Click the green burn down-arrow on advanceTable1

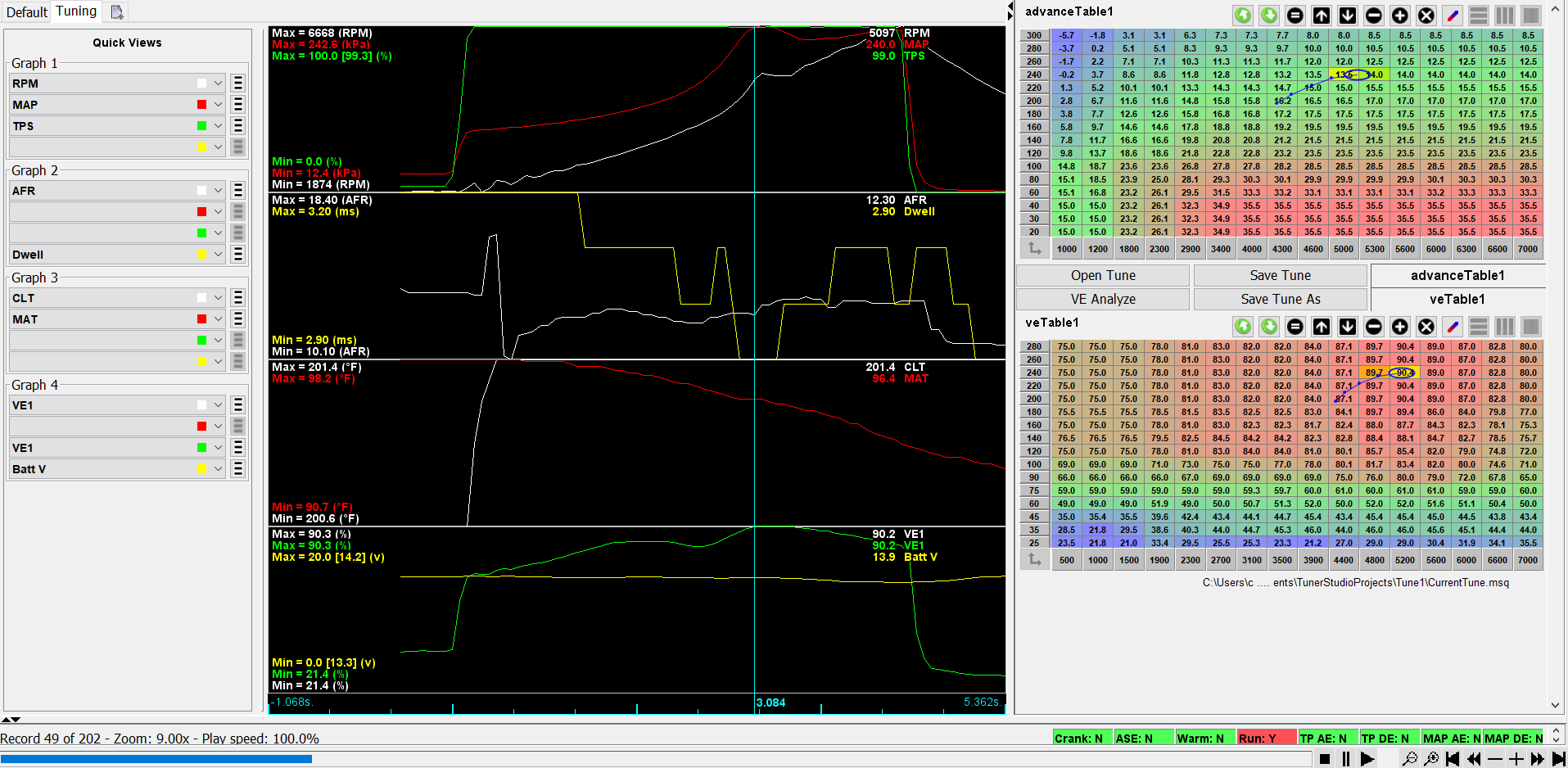point(1269,16)
